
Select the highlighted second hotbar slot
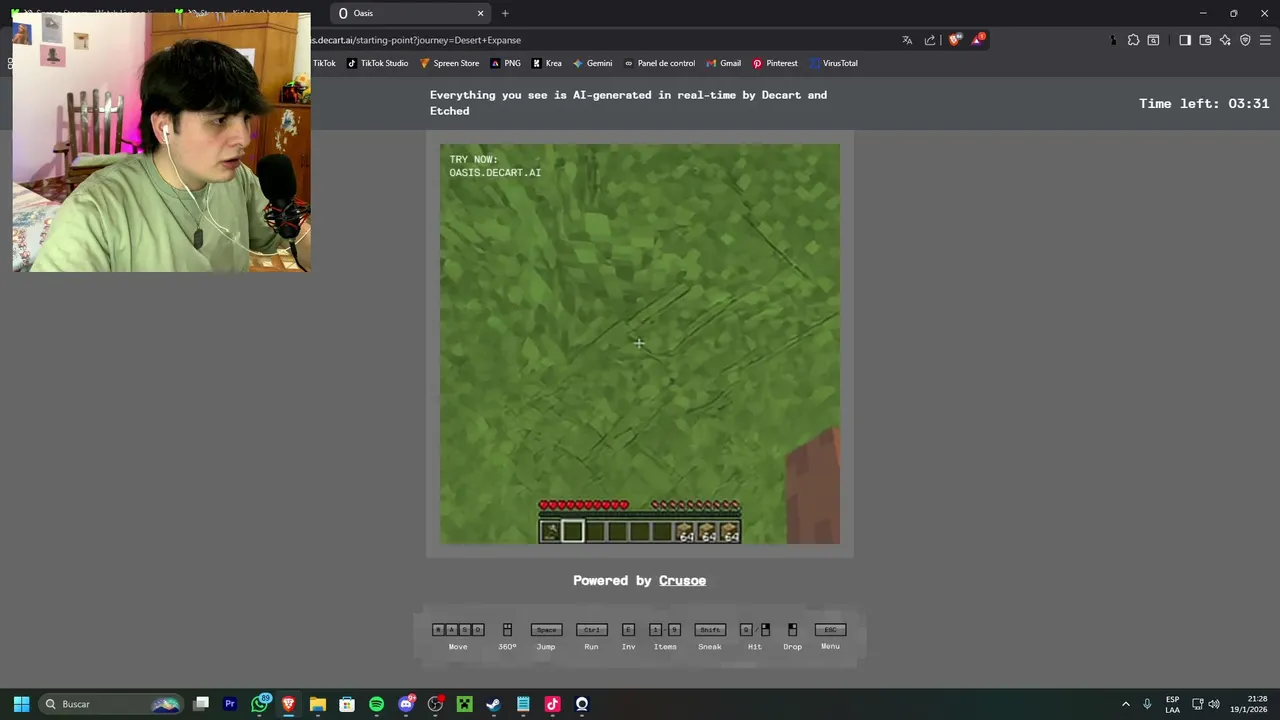(572, 532)
